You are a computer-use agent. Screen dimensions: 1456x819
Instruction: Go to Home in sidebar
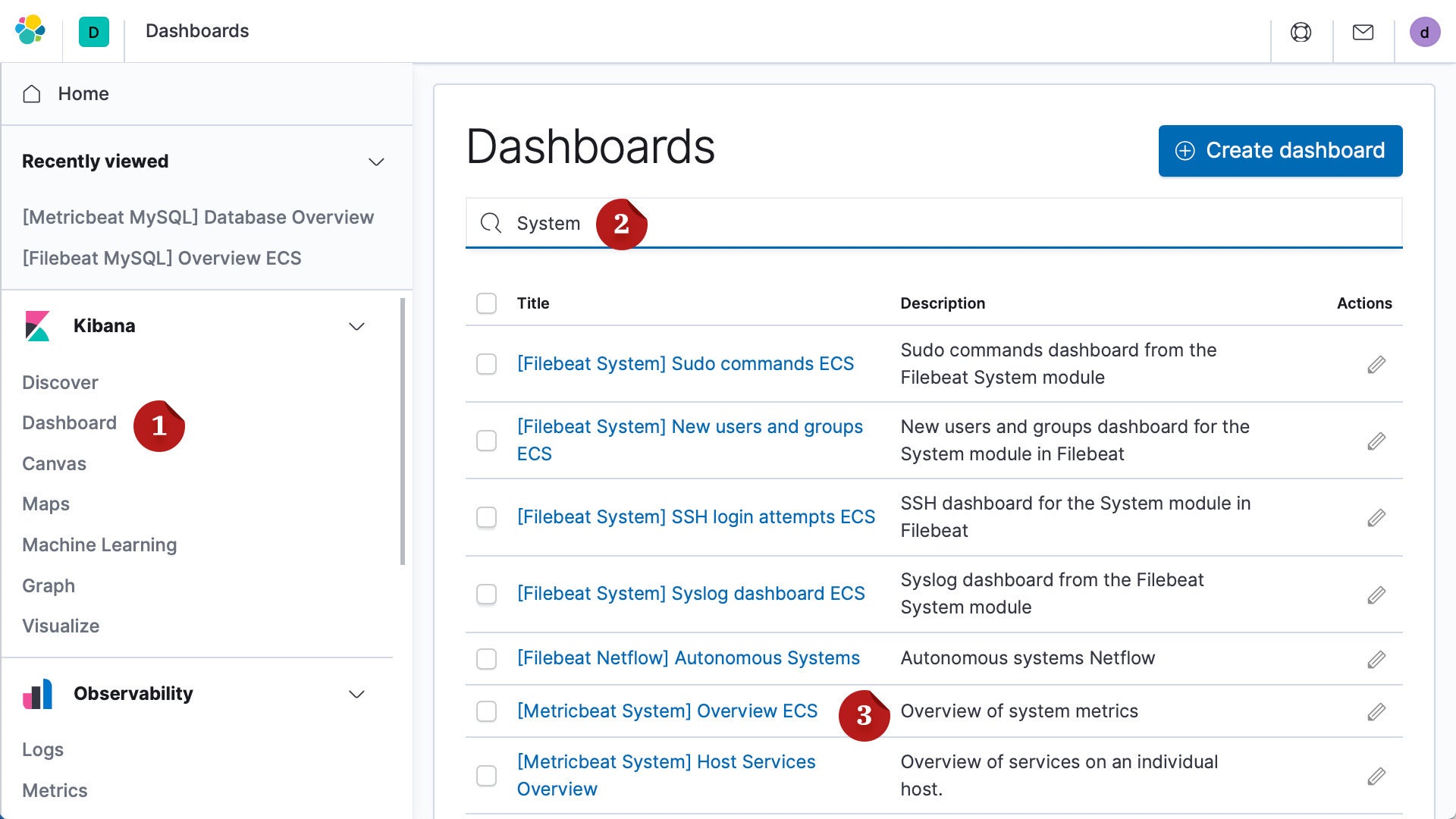(83, 93)
